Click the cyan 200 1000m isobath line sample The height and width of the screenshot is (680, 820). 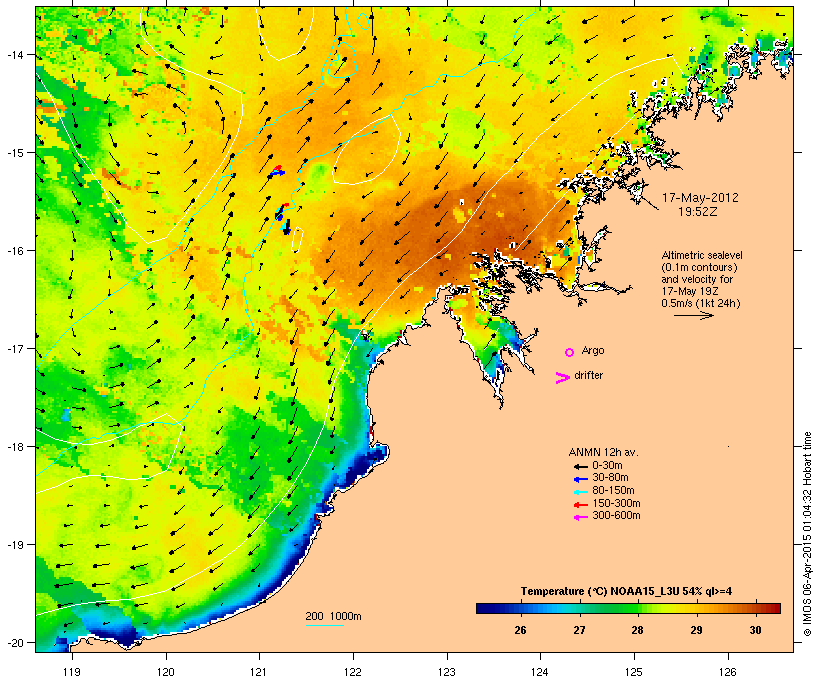tap(324, 625)
